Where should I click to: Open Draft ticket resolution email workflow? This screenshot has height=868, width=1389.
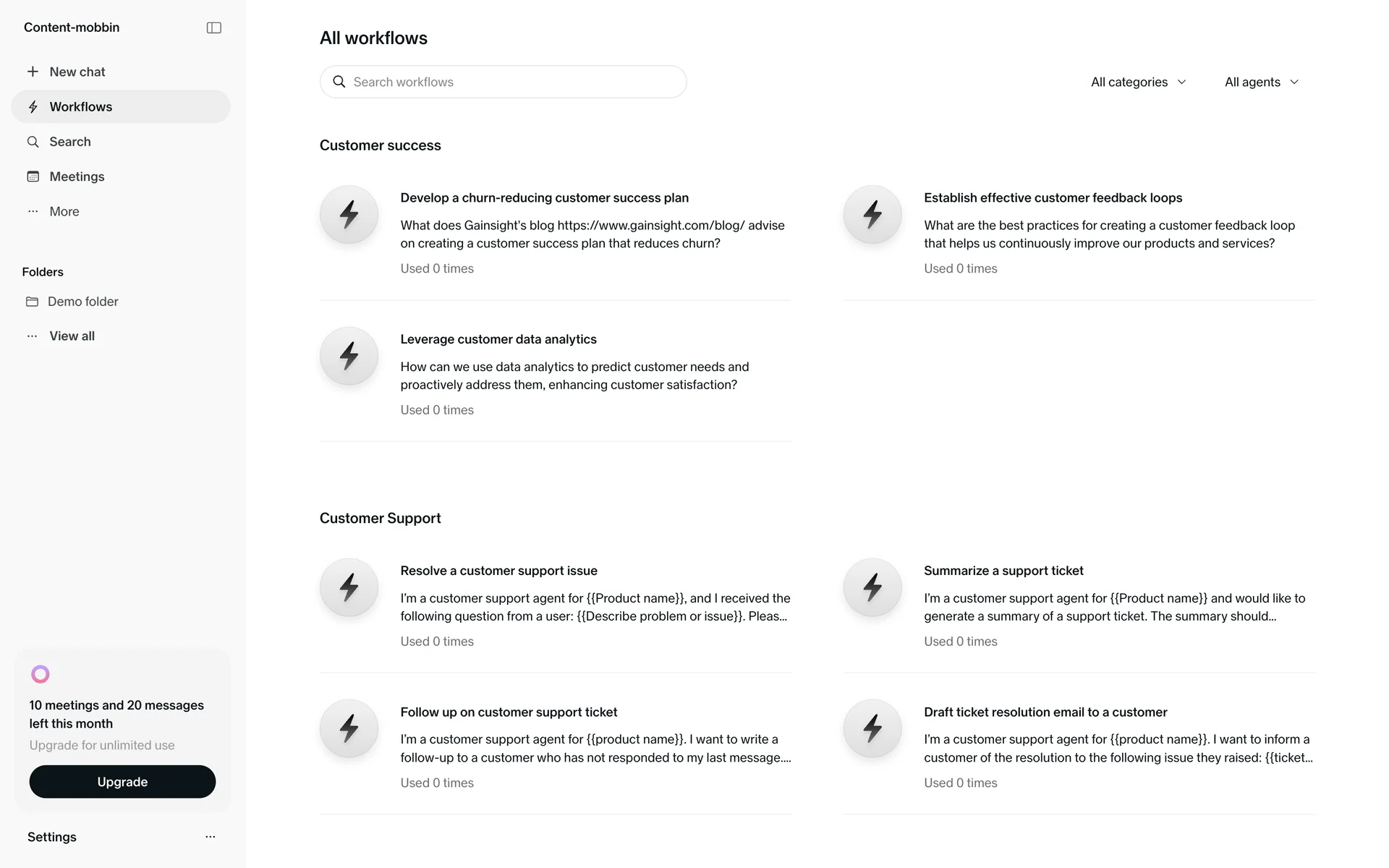(1045, 712)
